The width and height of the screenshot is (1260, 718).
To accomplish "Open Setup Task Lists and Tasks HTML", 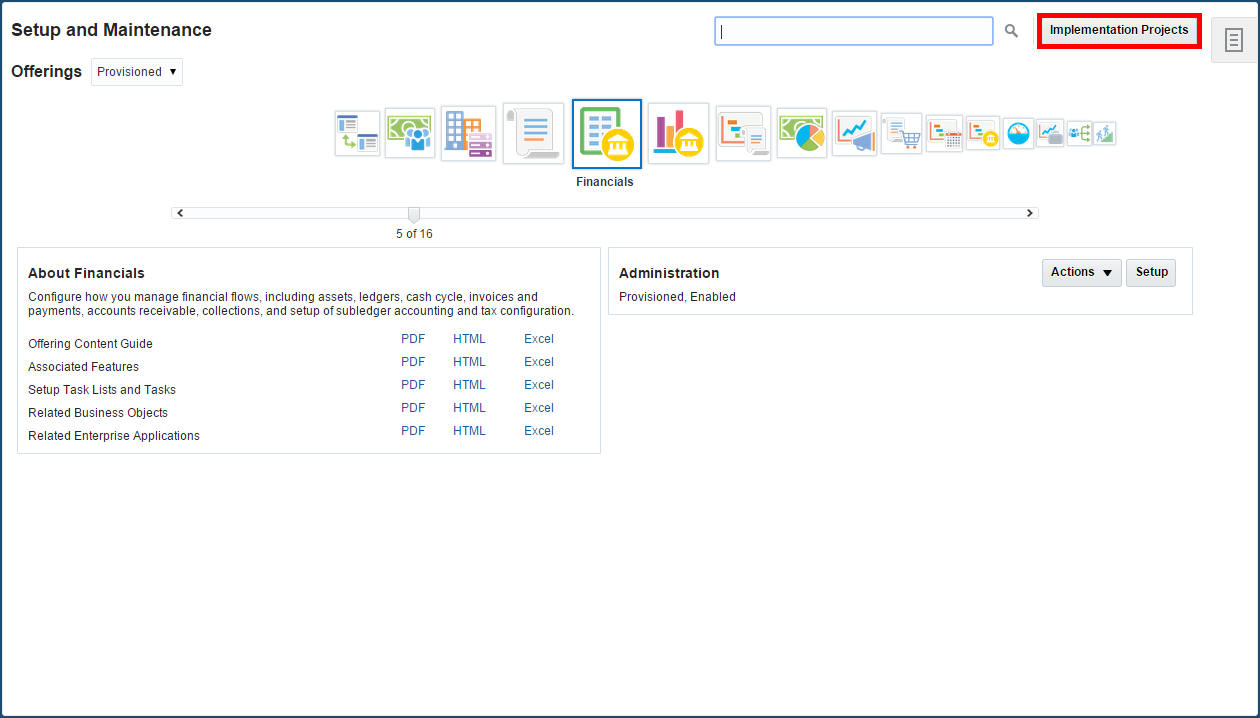I will point(469,385).
